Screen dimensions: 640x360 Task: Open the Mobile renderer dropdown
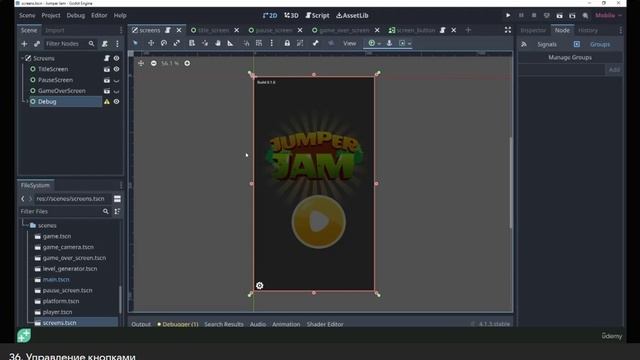[608, 16]
